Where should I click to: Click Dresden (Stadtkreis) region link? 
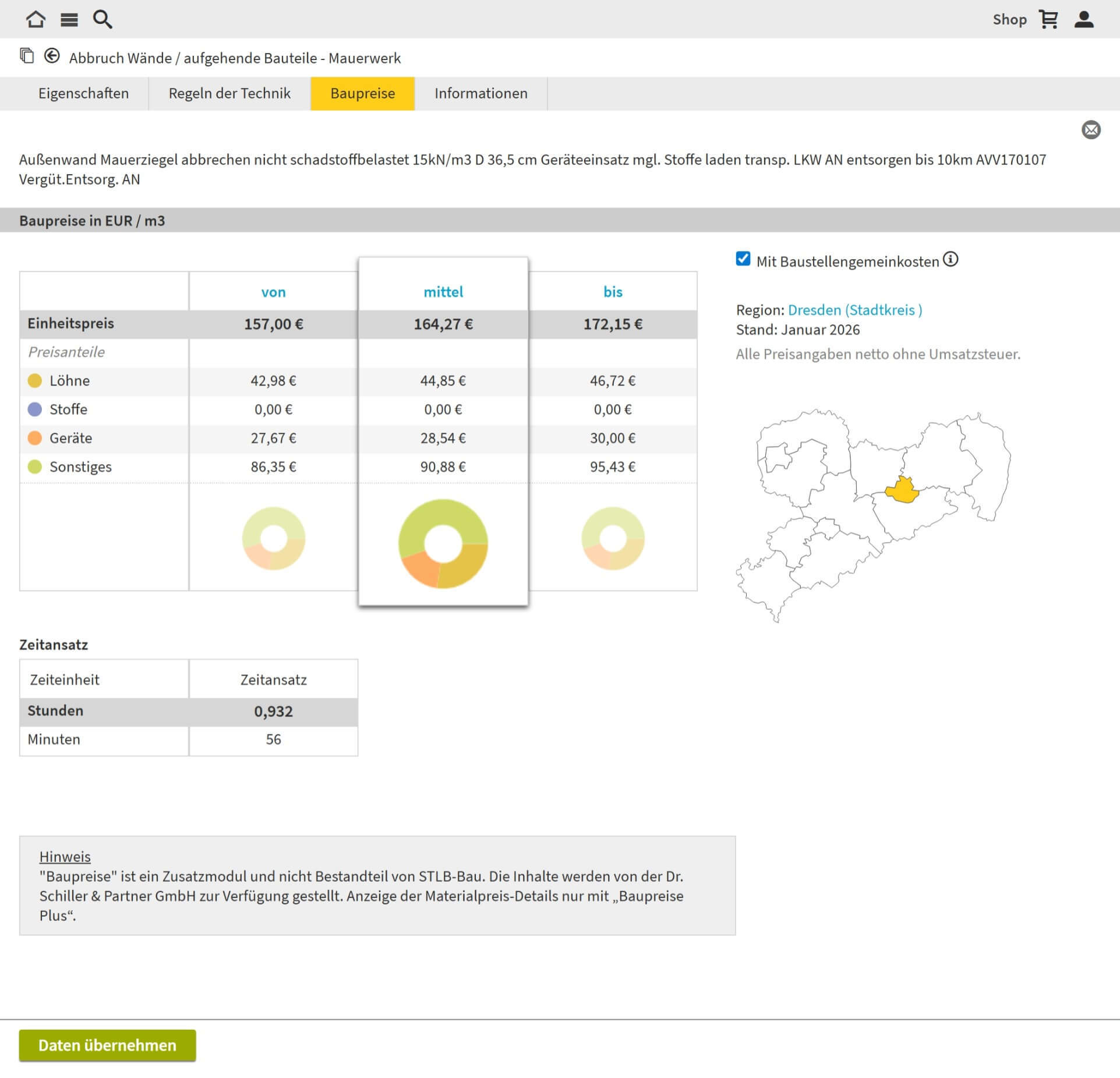tap(854, 310)
